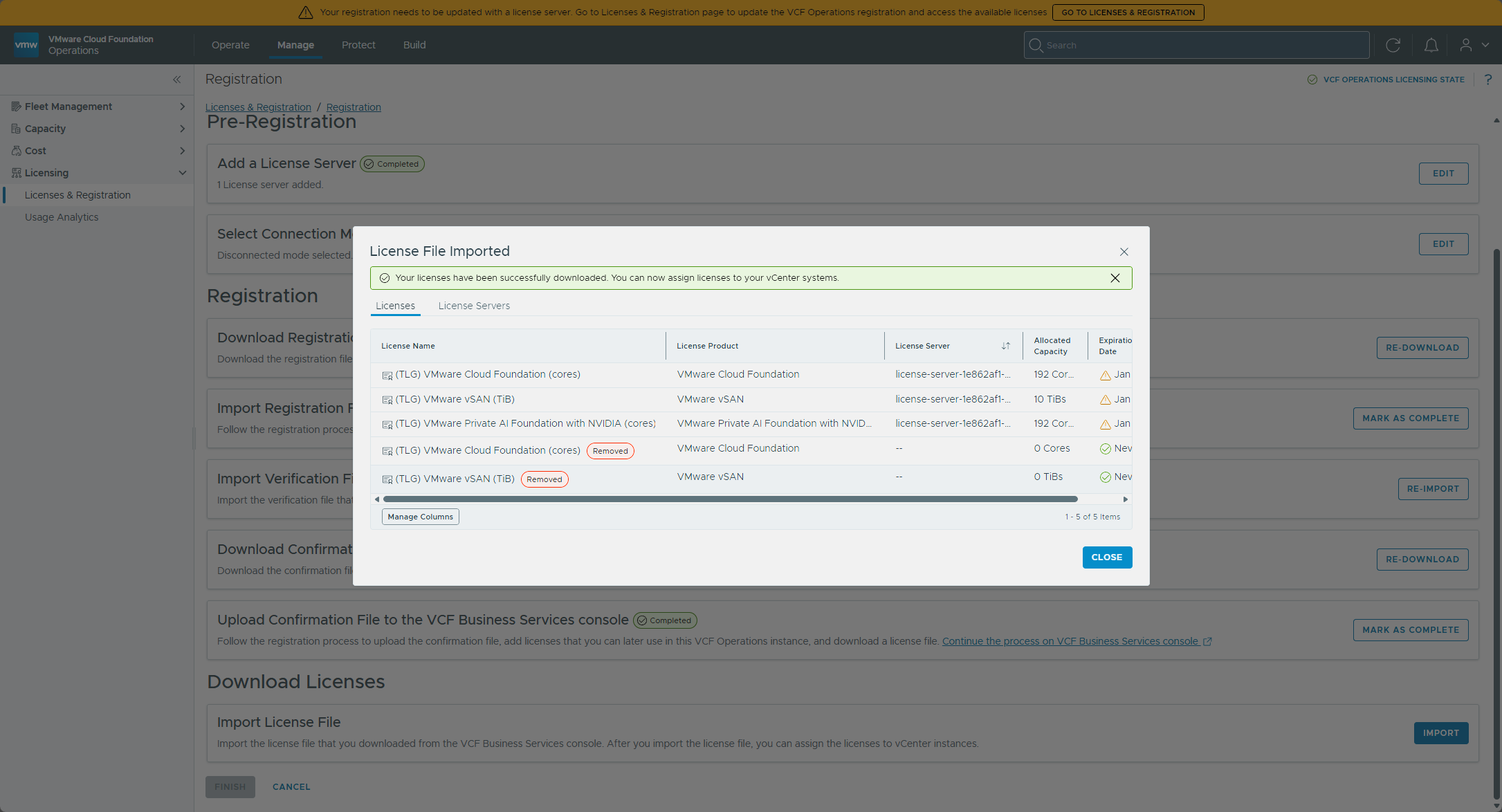Open Usage Analytics in sidebar
This screenshot has width=1502, height=812.
[x=62, y=217]
